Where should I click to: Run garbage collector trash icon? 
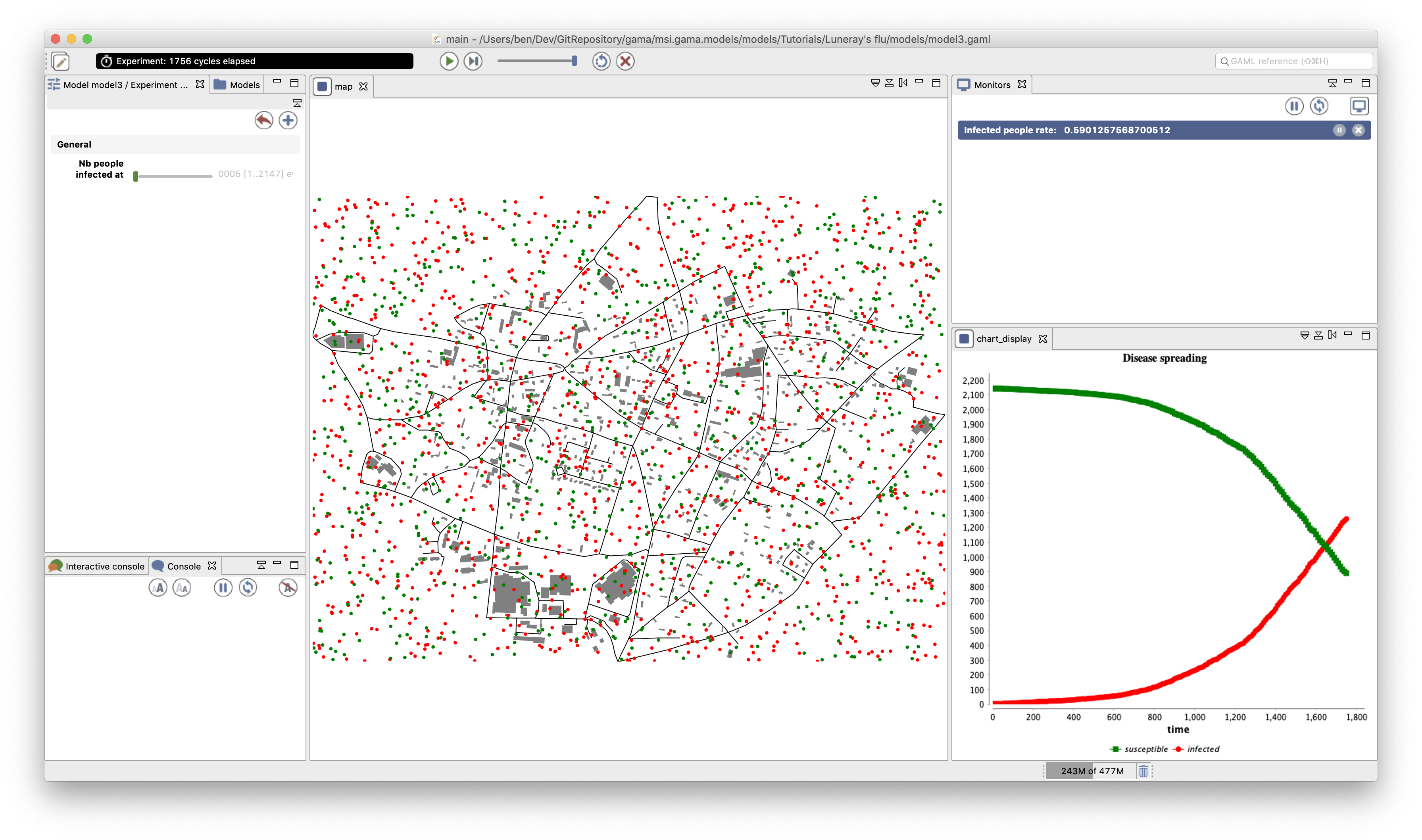point(1143,771)
